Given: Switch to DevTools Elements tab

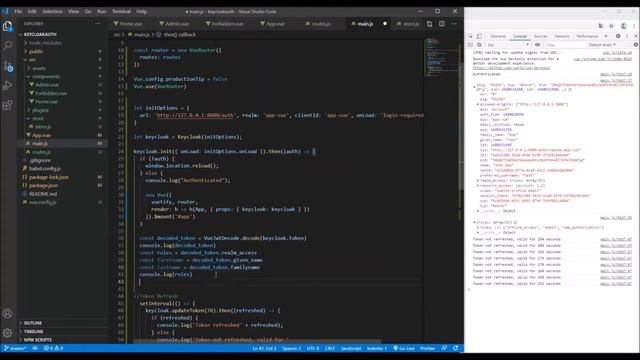Looking at the screenshot, I should (498, 36).
